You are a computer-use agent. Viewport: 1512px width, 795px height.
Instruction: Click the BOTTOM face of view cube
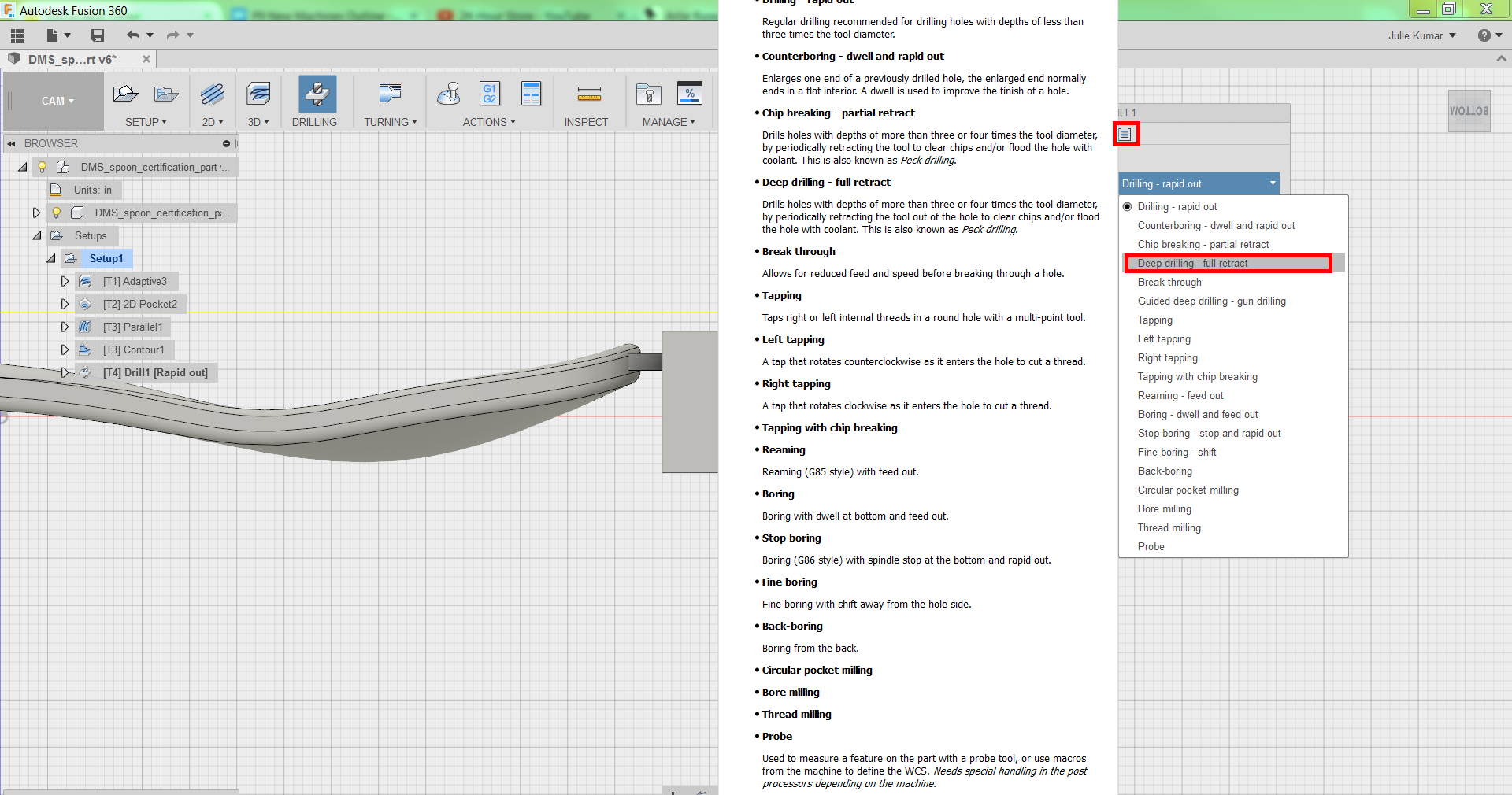tap(1469, 111)
